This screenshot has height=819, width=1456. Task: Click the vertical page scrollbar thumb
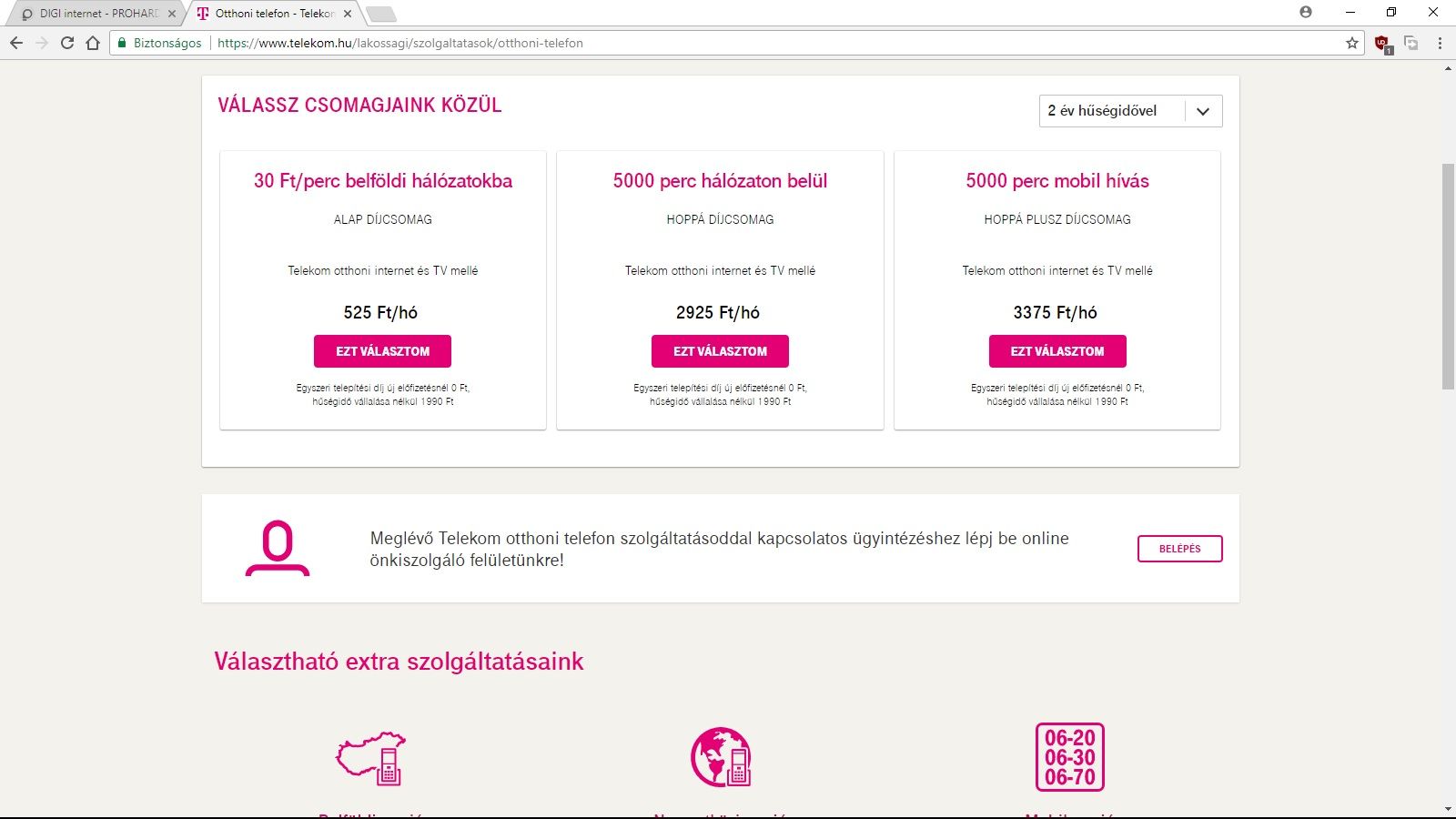[1448, 277]
